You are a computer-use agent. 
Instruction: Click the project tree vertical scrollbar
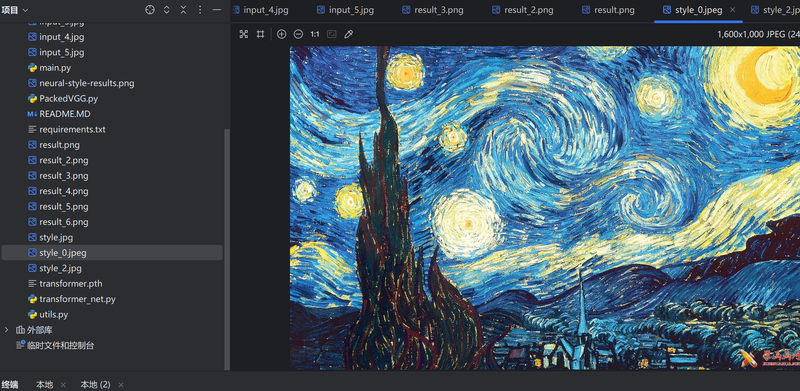227,249
